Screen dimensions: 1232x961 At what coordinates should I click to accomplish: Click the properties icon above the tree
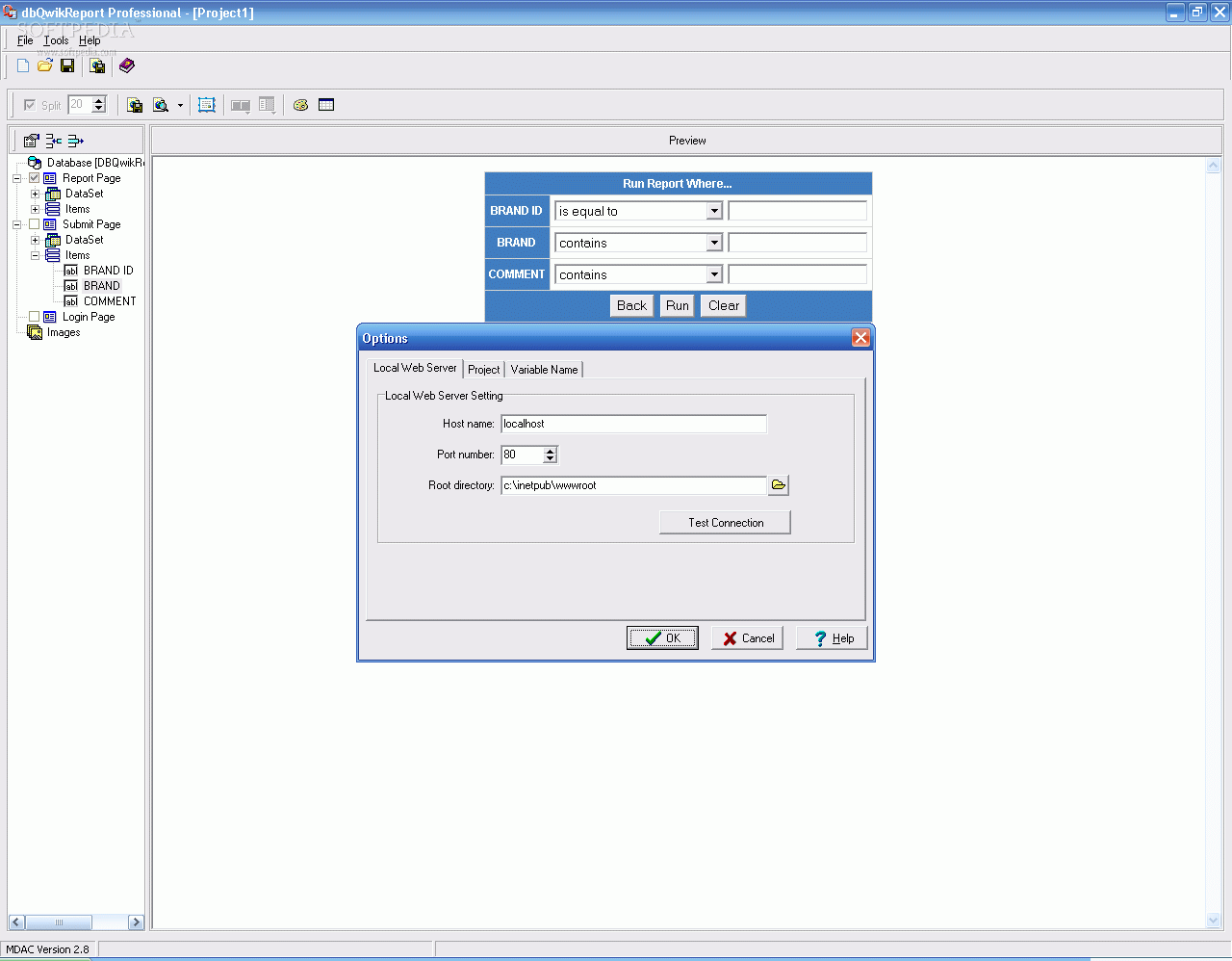click(32, 141)
